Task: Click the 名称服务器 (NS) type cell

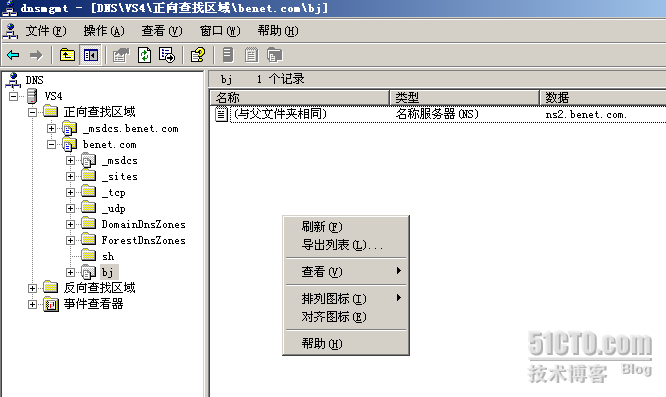Action: [437, 114]
